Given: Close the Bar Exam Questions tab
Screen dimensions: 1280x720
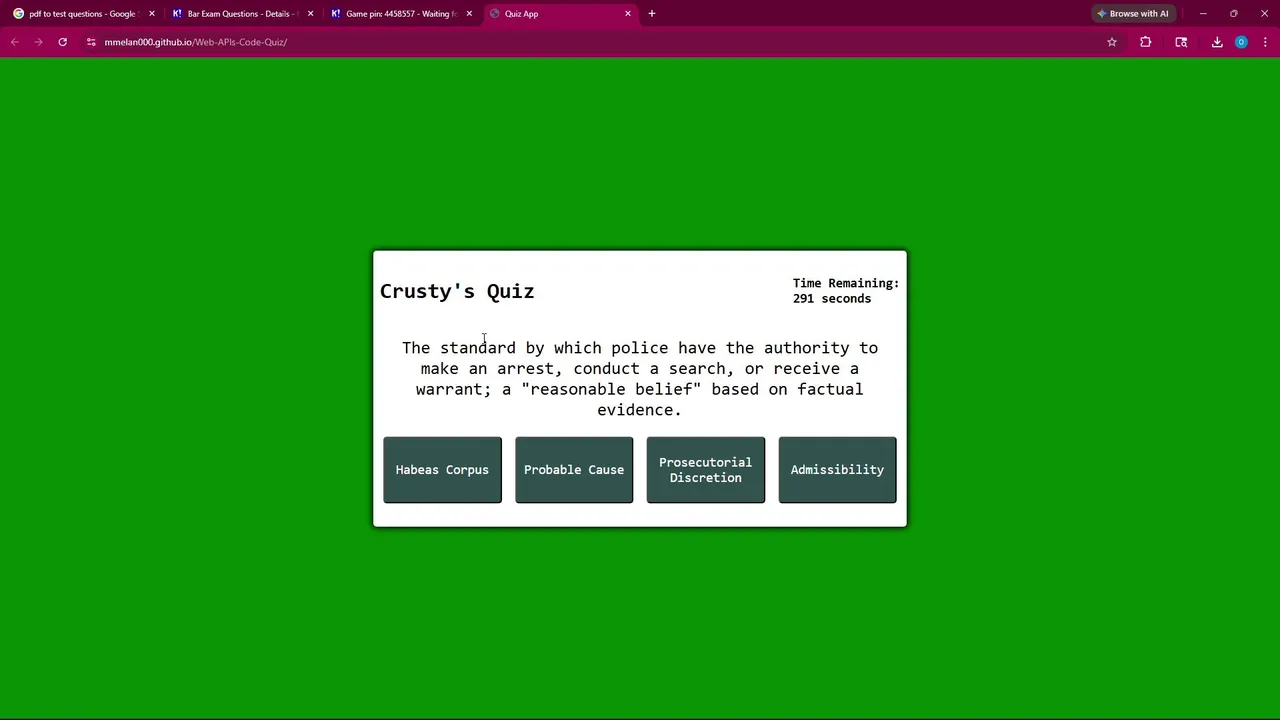Looking at the screenshot, I should click(310, 14).
